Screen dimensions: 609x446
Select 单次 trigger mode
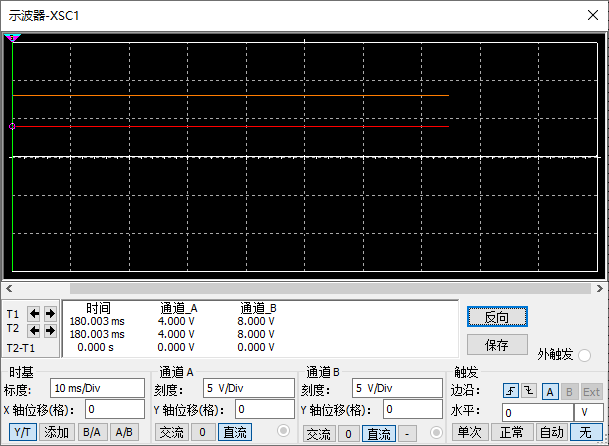[469, 432]
